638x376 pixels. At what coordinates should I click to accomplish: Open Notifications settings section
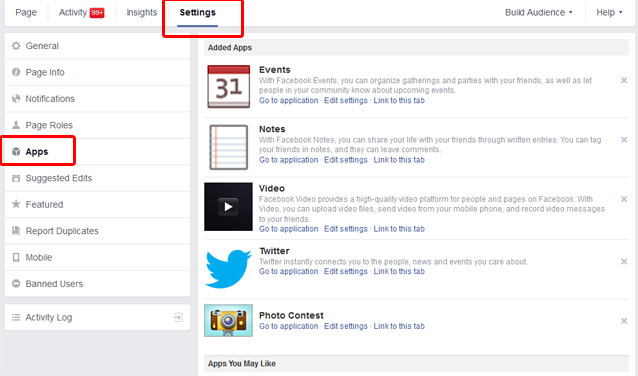click(97, 98)
